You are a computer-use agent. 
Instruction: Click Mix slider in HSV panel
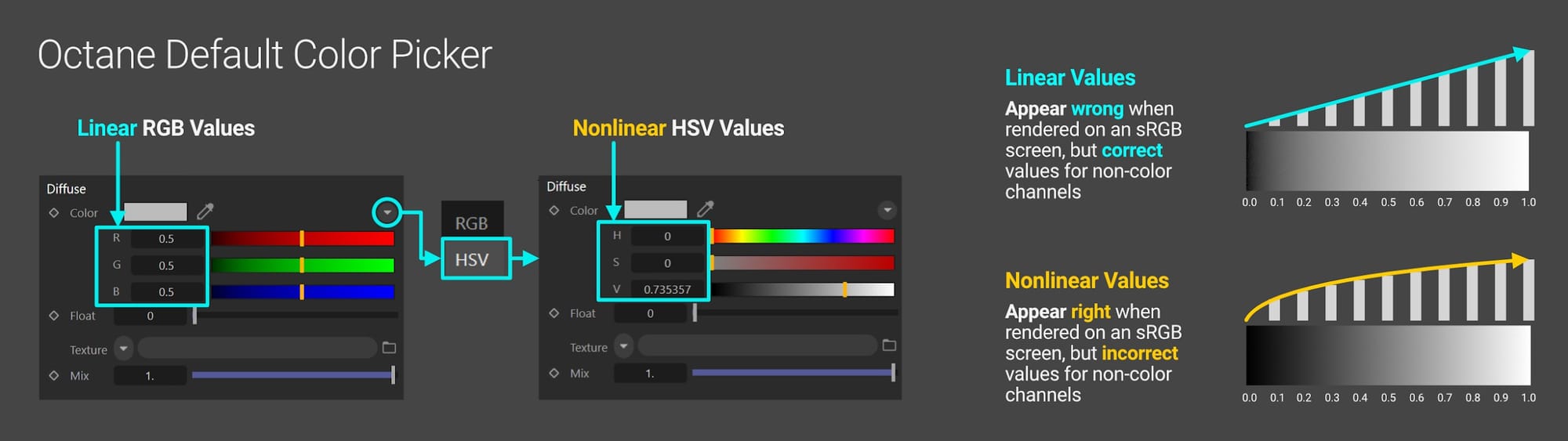click(794, 373)
